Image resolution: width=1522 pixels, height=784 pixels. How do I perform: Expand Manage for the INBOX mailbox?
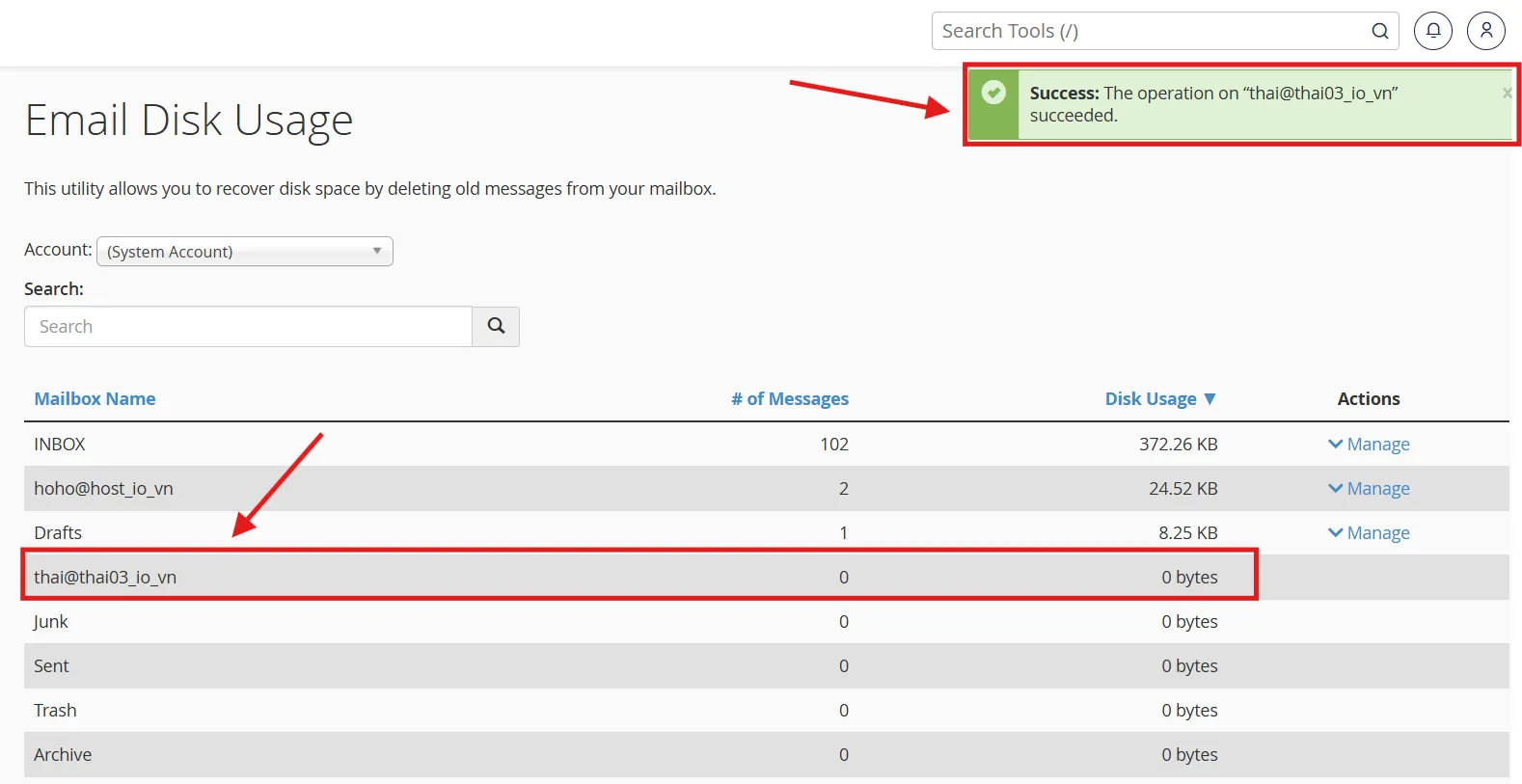1369,445
